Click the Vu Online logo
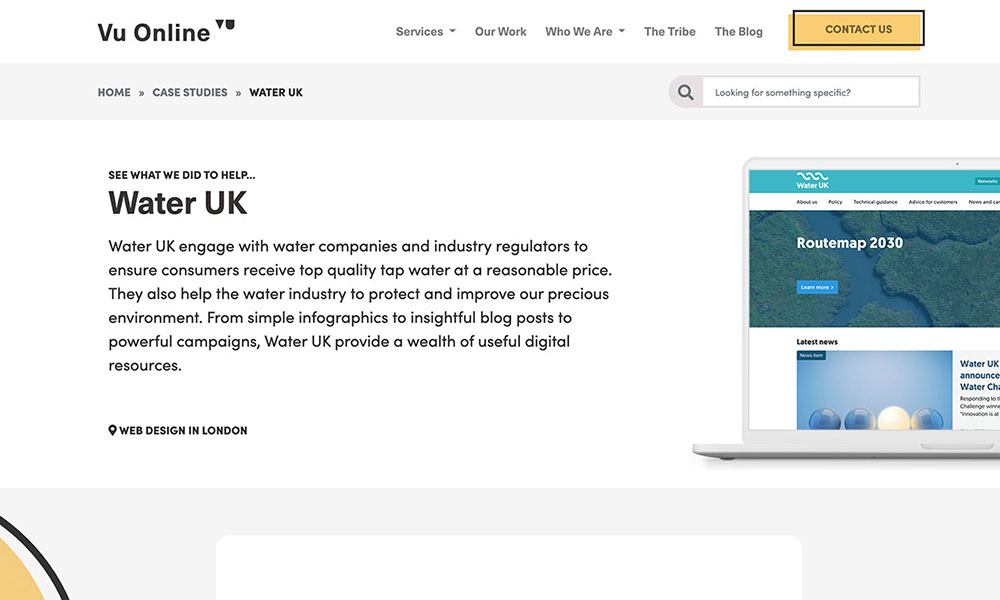Viewport: 1000px width, 600px height. click(x=165, y=31)
